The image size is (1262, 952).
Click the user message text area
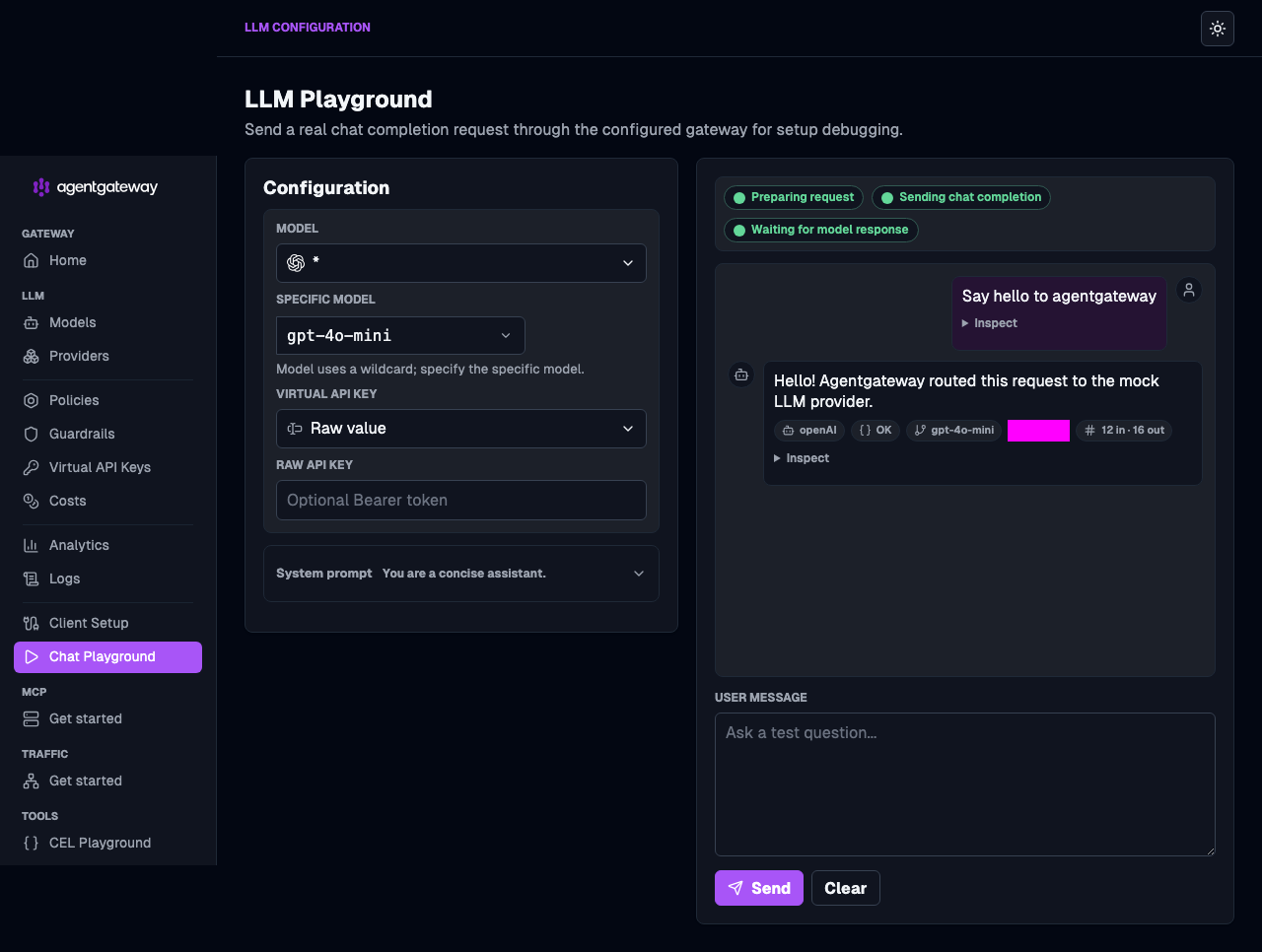965,784
